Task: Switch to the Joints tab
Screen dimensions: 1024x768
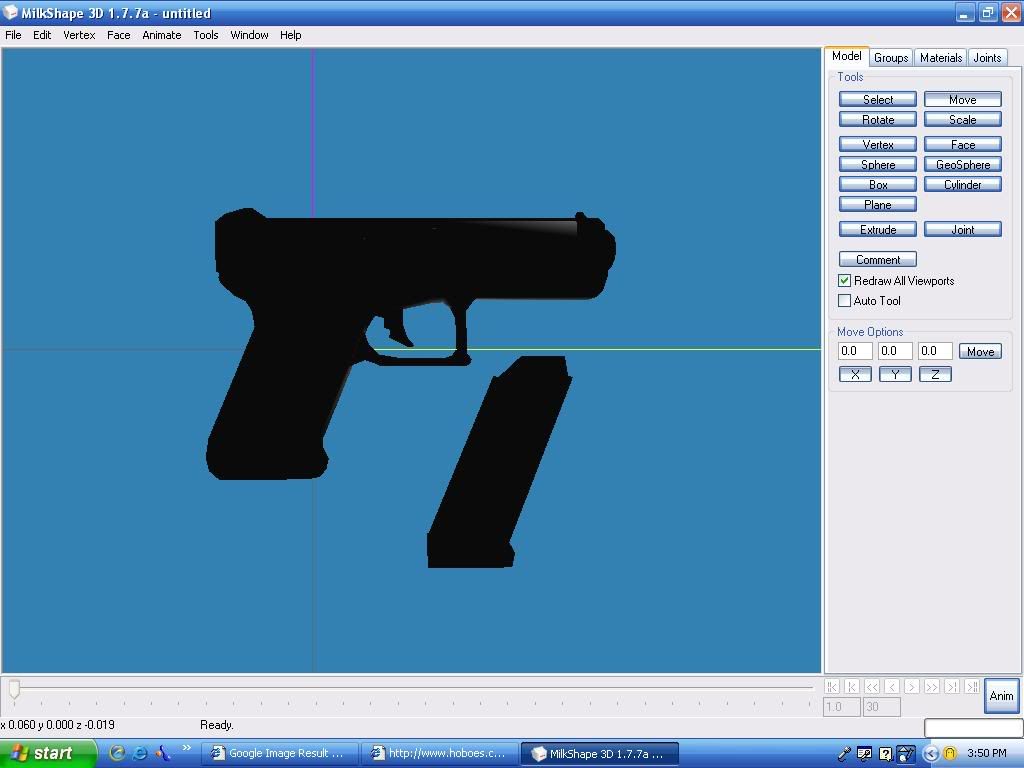Action: click(x=987, y=57)
